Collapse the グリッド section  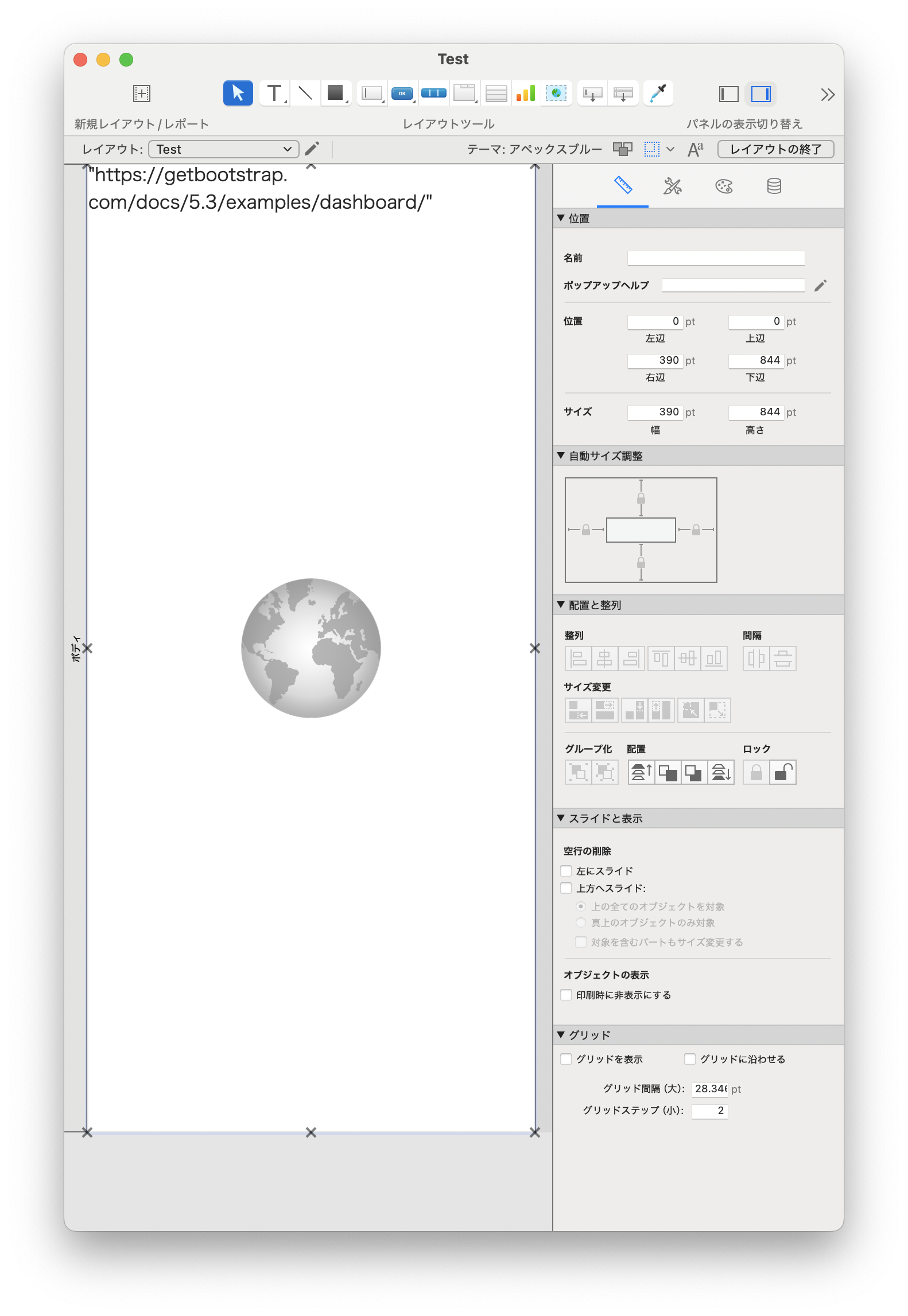pyautogui.click(x=561, y=1034)
